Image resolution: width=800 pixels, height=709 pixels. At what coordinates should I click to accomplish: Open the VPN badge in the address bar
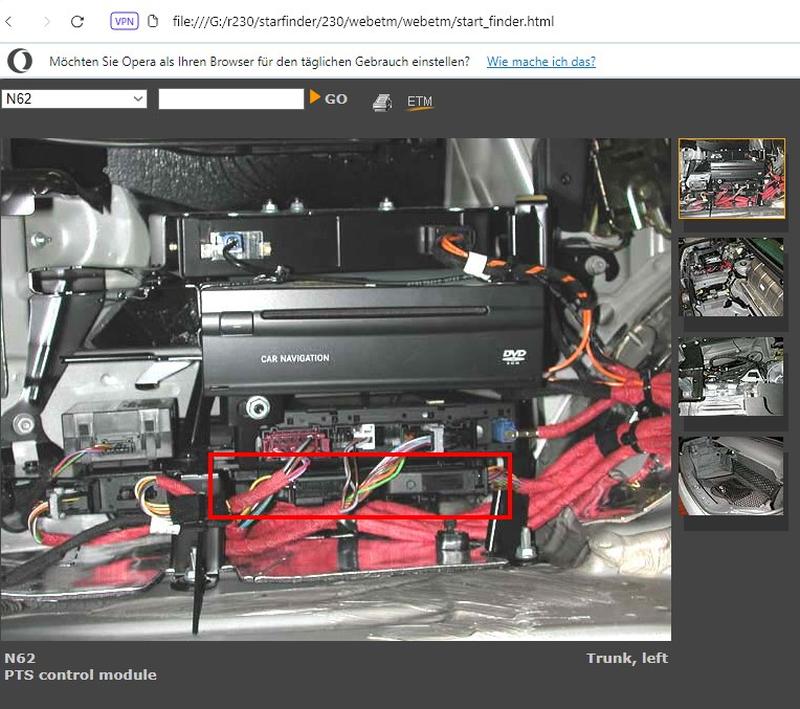pos(124,21)
